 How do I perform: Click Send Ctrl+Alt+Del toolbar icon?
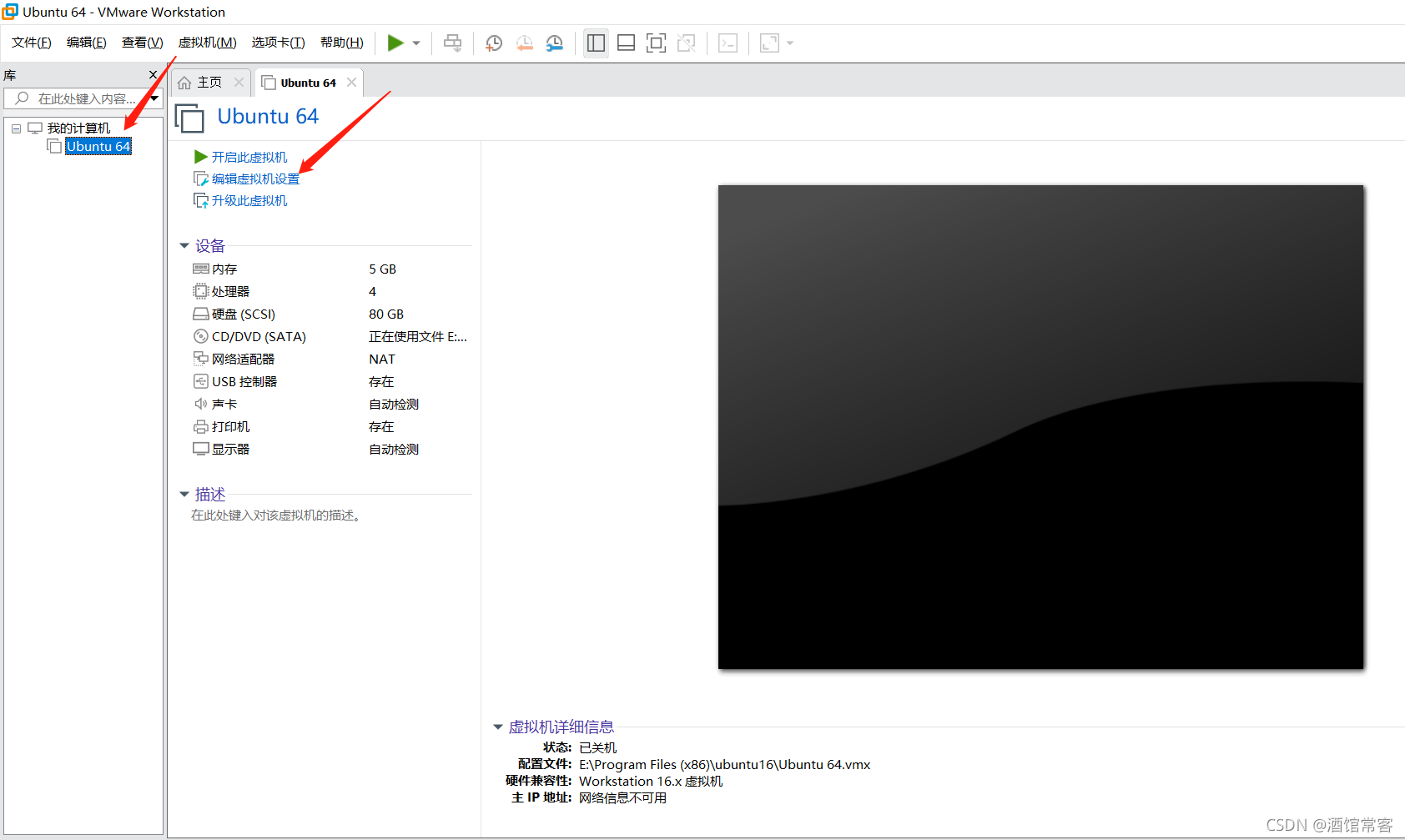tap(452, 43)
